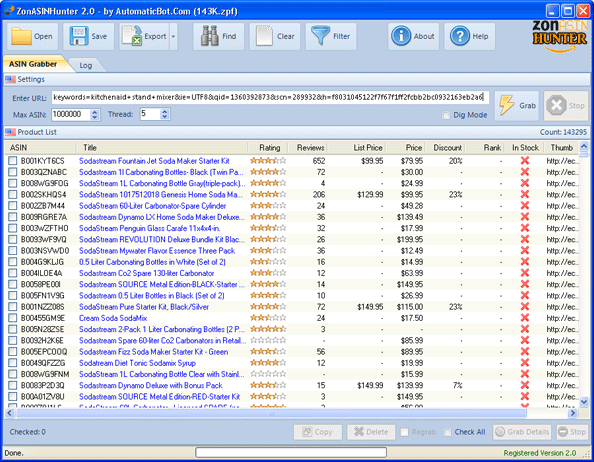The width and height of the screenshot is (594, 462).
Task: Click the Delete X icon at bottom
Action: (358, 431)
